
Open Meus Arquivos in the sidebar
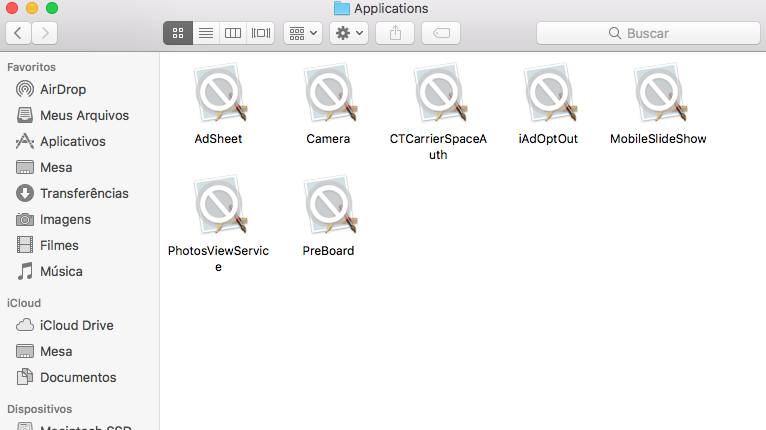(80, 115)
